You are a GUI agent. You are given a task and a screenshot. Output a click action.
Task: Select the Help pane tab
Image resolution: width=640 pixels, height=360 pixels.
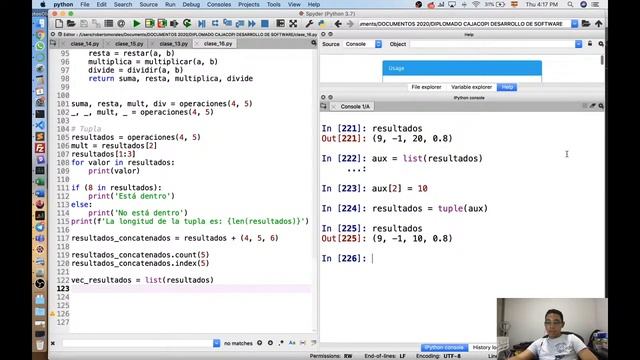click(x=507, y=87)
